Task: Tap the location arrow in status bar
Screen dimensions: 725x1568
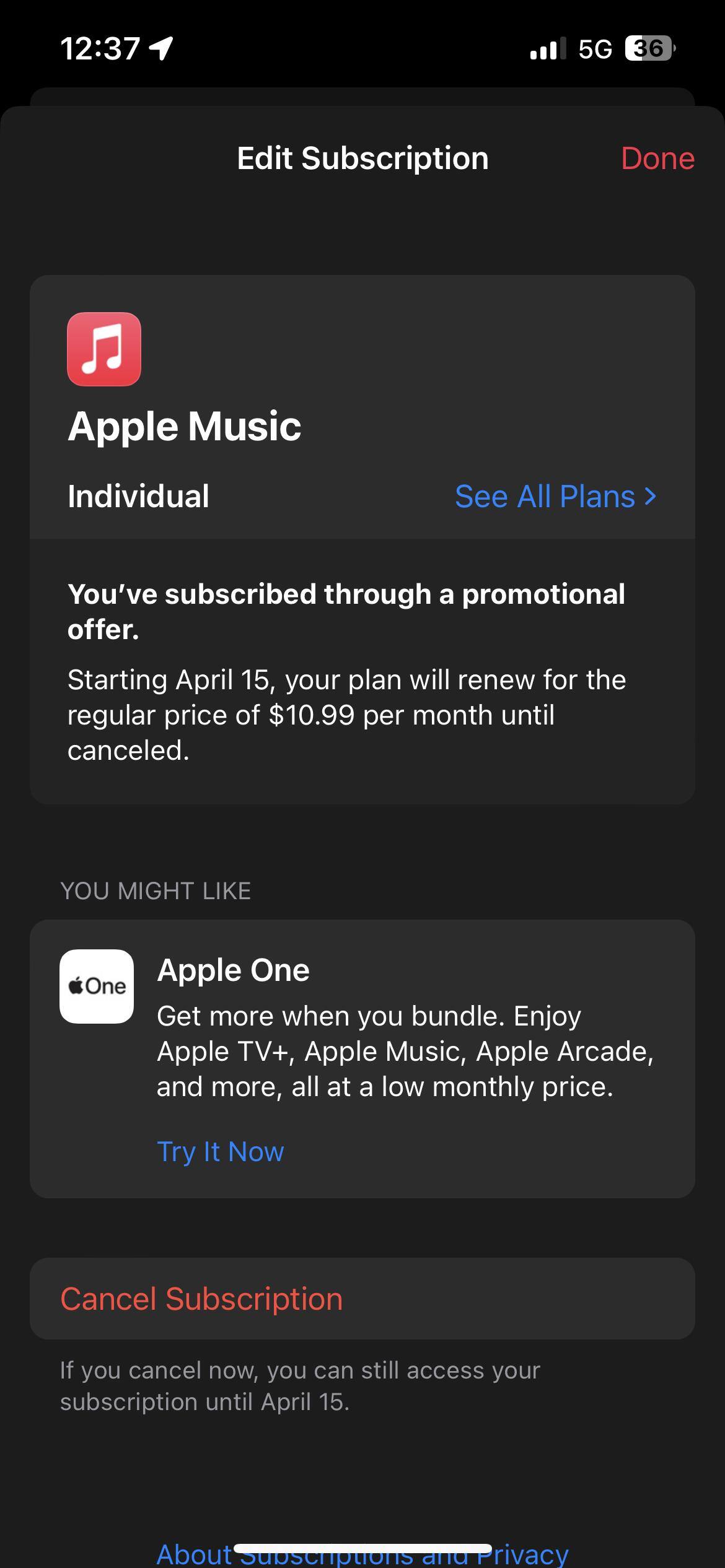Action: (161, 48)
